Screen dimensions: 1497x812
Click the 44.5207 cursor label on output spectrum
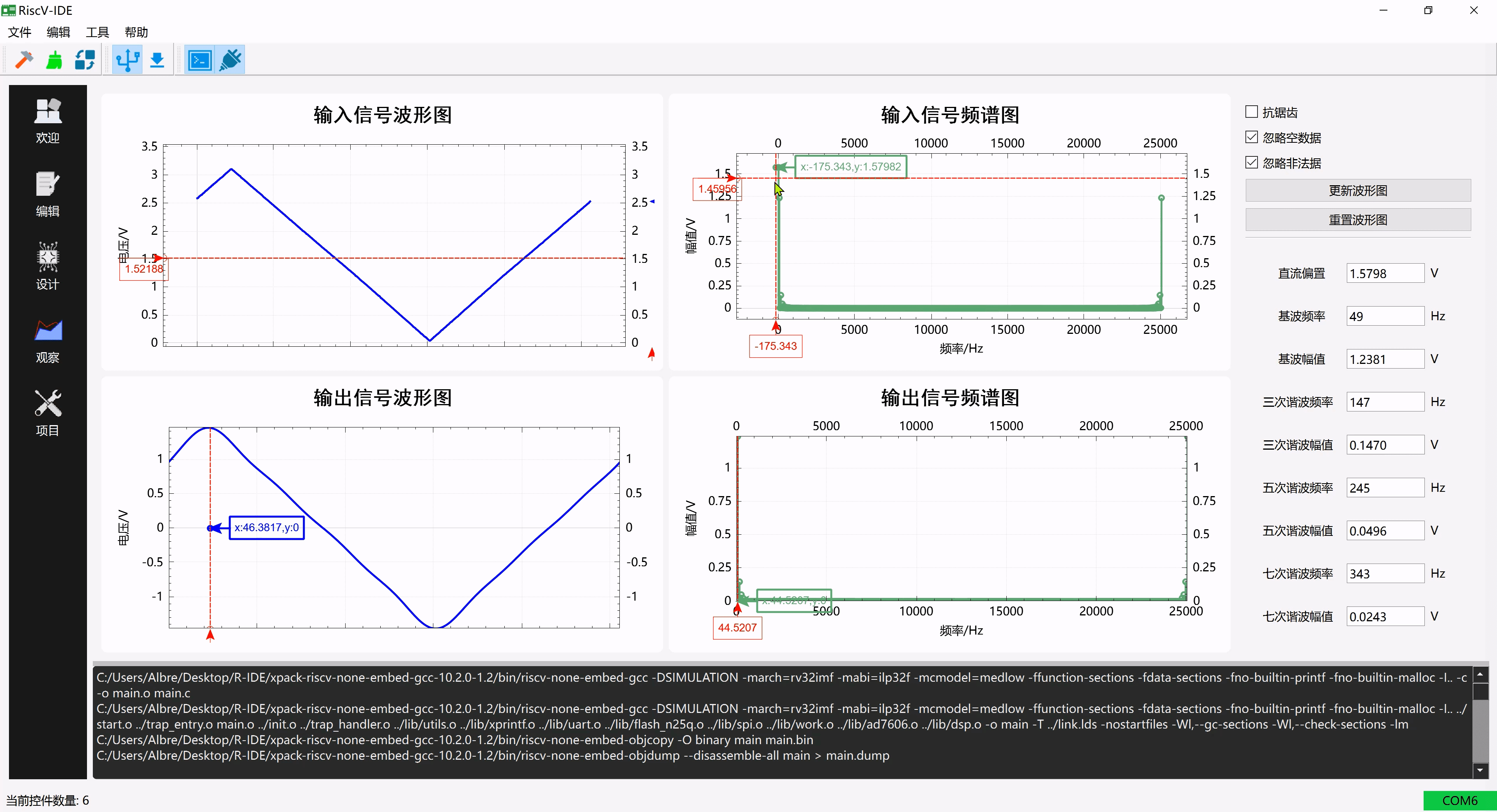tap(737, 628)
